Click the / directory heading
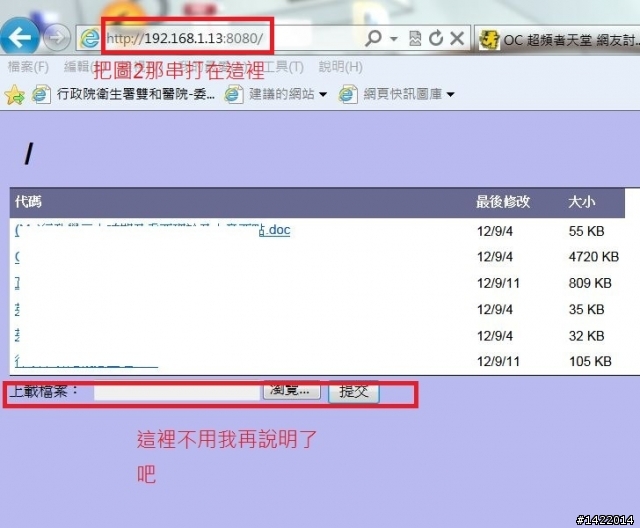The width and height of the screenshot is (640, 528). tap(28, 154)
